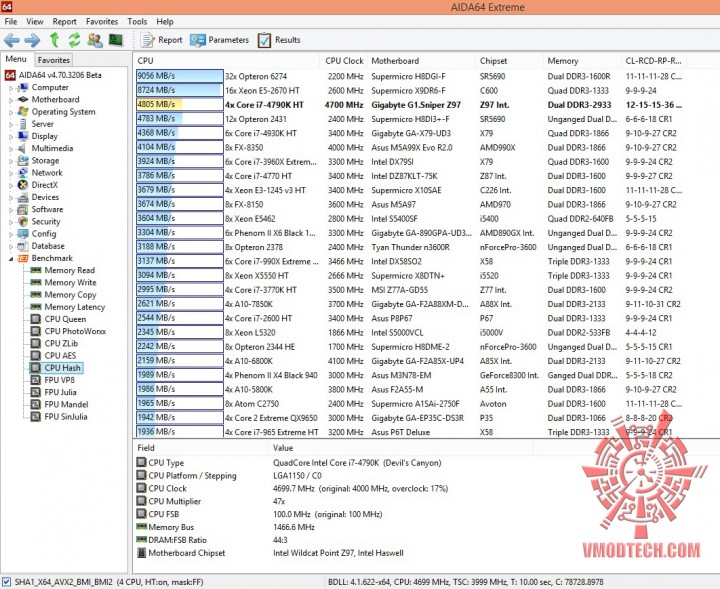Viewport: 720px width, 589px height.
Task: Select the DirectX icon in the tree
Action: click(x=23, y=185)
